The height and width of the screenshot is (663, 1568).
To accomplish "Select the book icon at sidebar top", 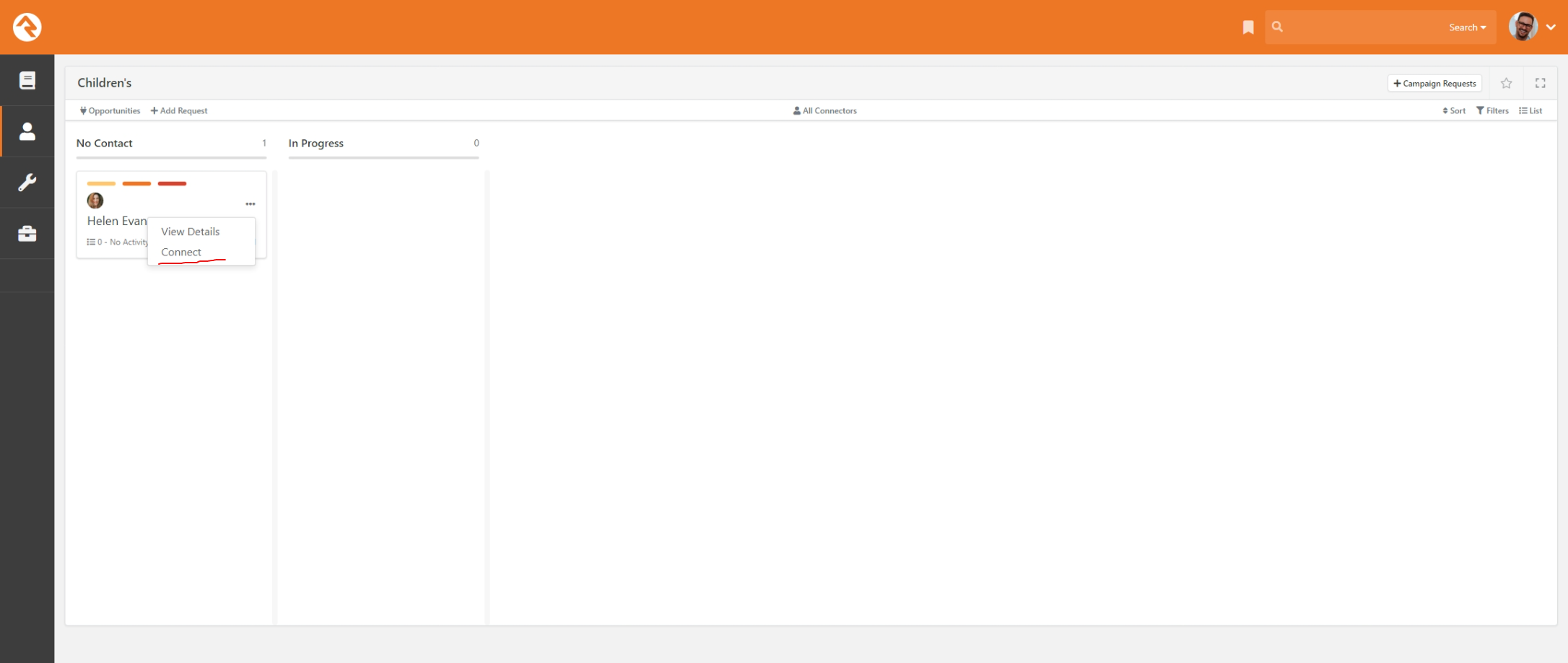I will 27,80.
